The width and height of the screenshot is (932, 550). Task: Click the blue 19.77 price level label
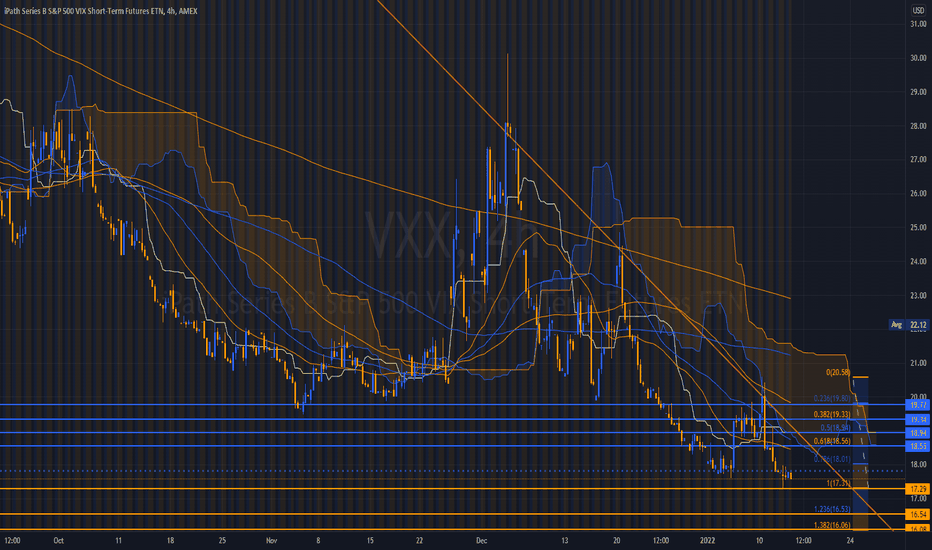pyautogui.click(x=918, y=405)
